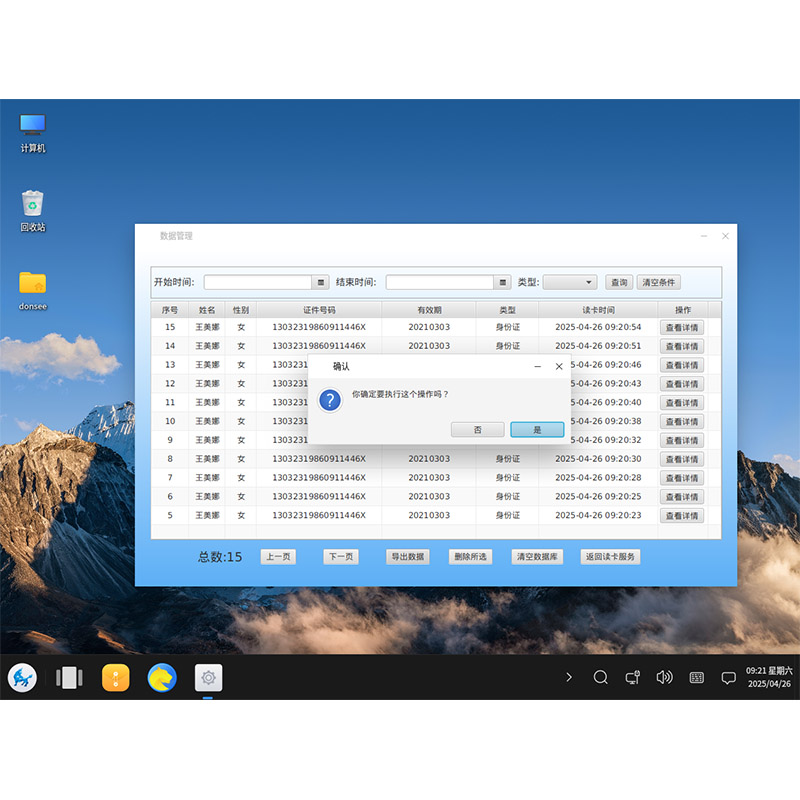Click 是 to confirm the operation
Viewport: 800px width, 800px height.
click(x=537, y=429)
